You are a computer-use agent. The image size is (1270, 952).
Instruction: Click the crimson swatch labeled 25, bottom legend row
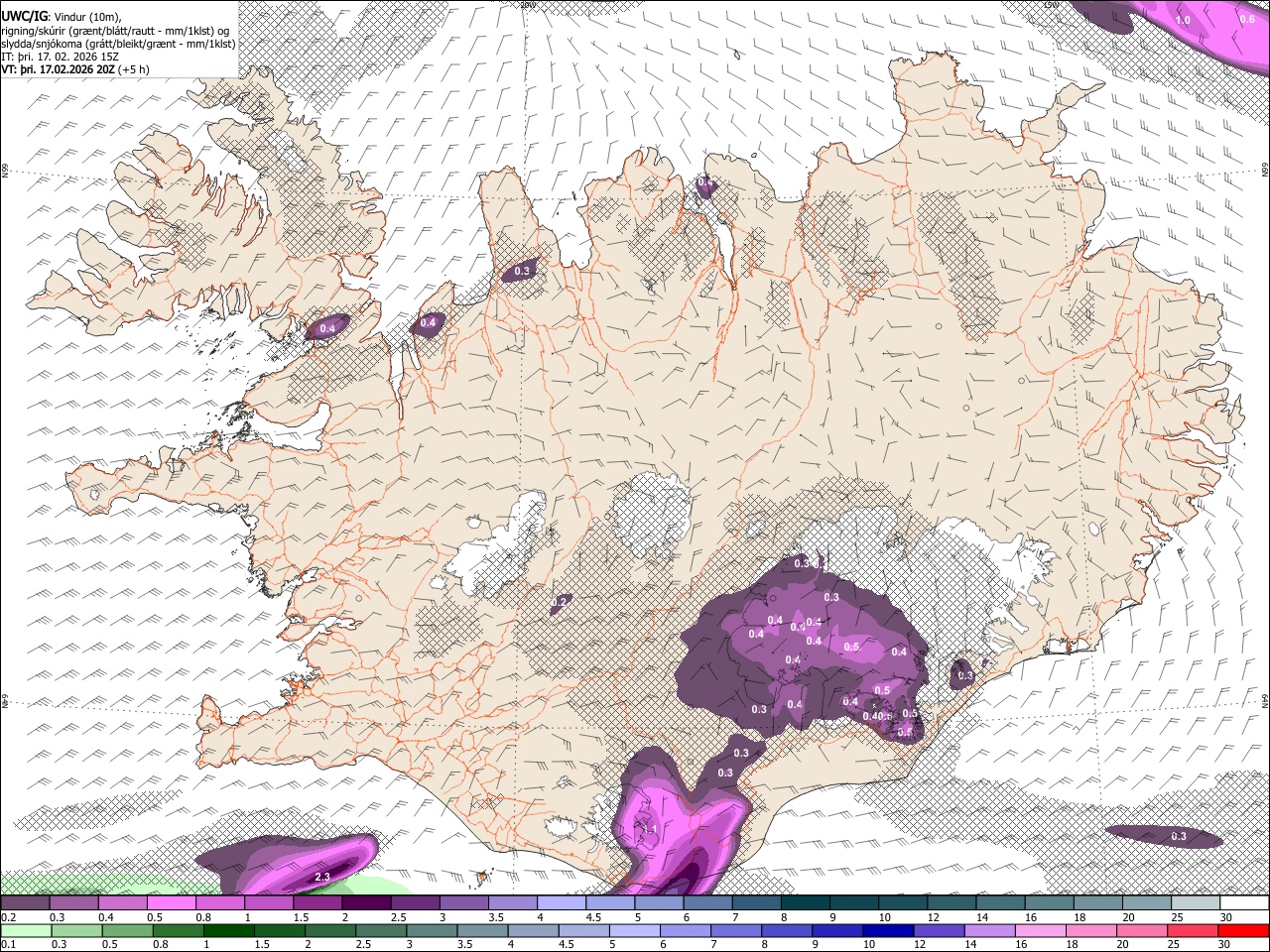1192,930
